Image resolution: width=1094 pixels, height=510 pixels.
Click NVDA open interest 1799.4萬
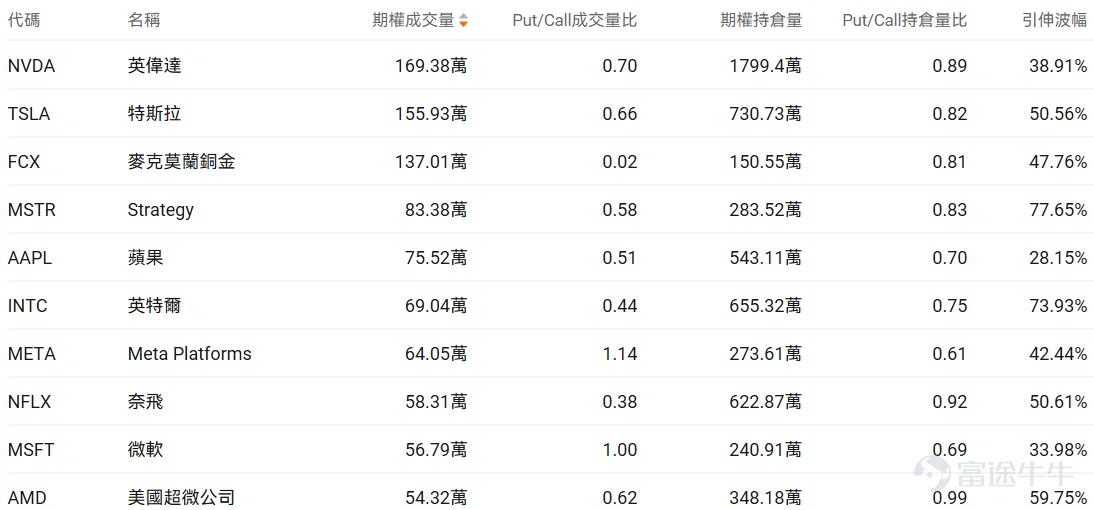click(766, 66)
